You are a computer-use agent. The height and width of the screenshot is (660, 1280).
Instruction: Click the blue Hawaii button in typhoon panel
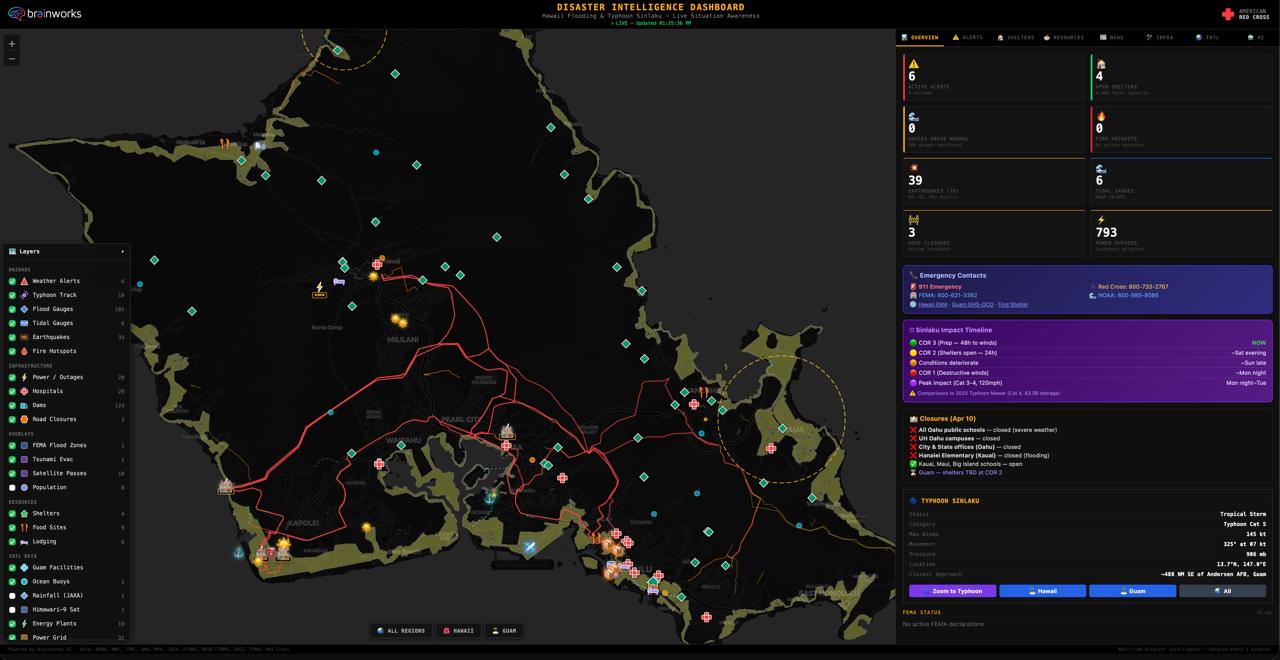(x=1042, y=591)
